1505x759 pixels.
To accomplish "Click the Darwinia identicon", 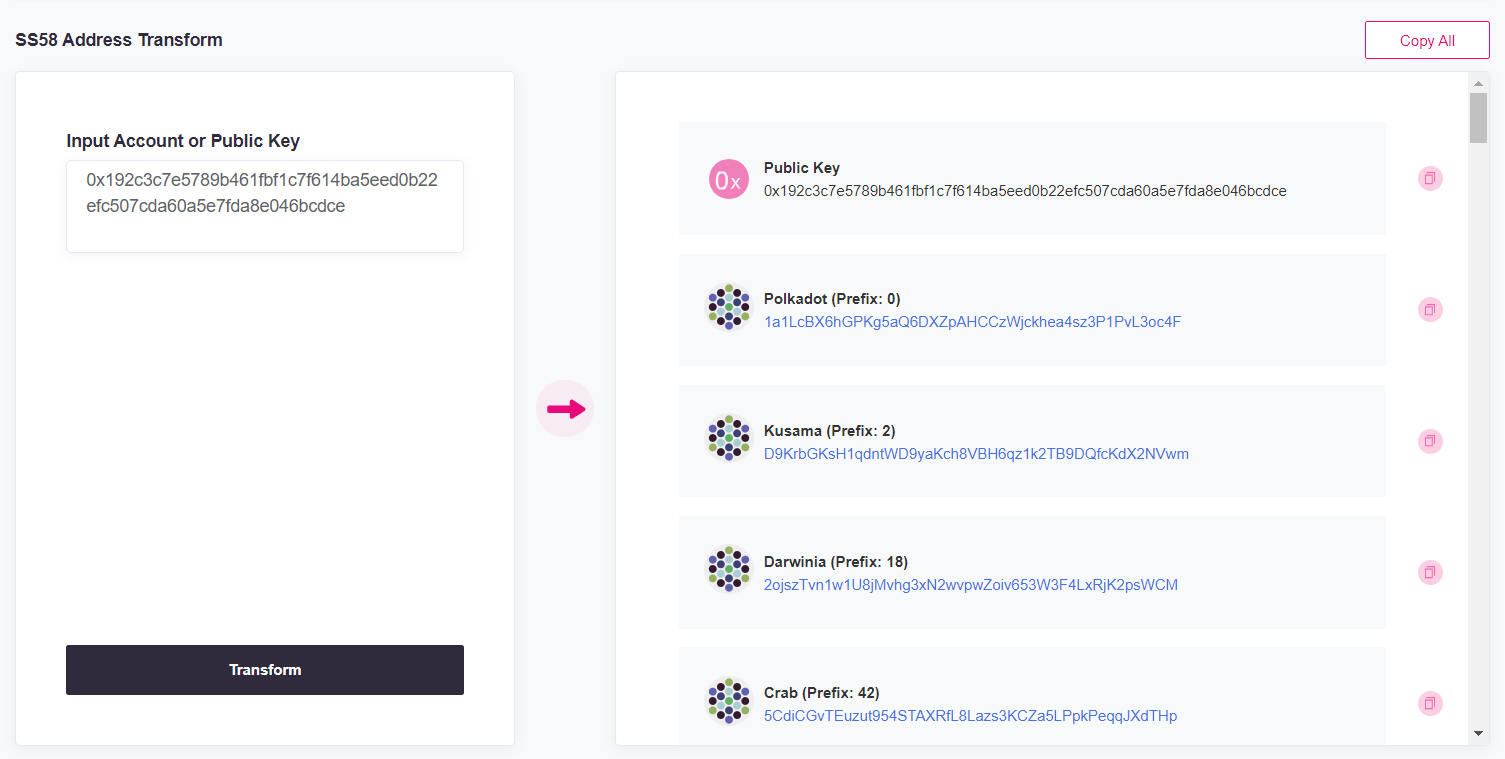I will [729, 569].
